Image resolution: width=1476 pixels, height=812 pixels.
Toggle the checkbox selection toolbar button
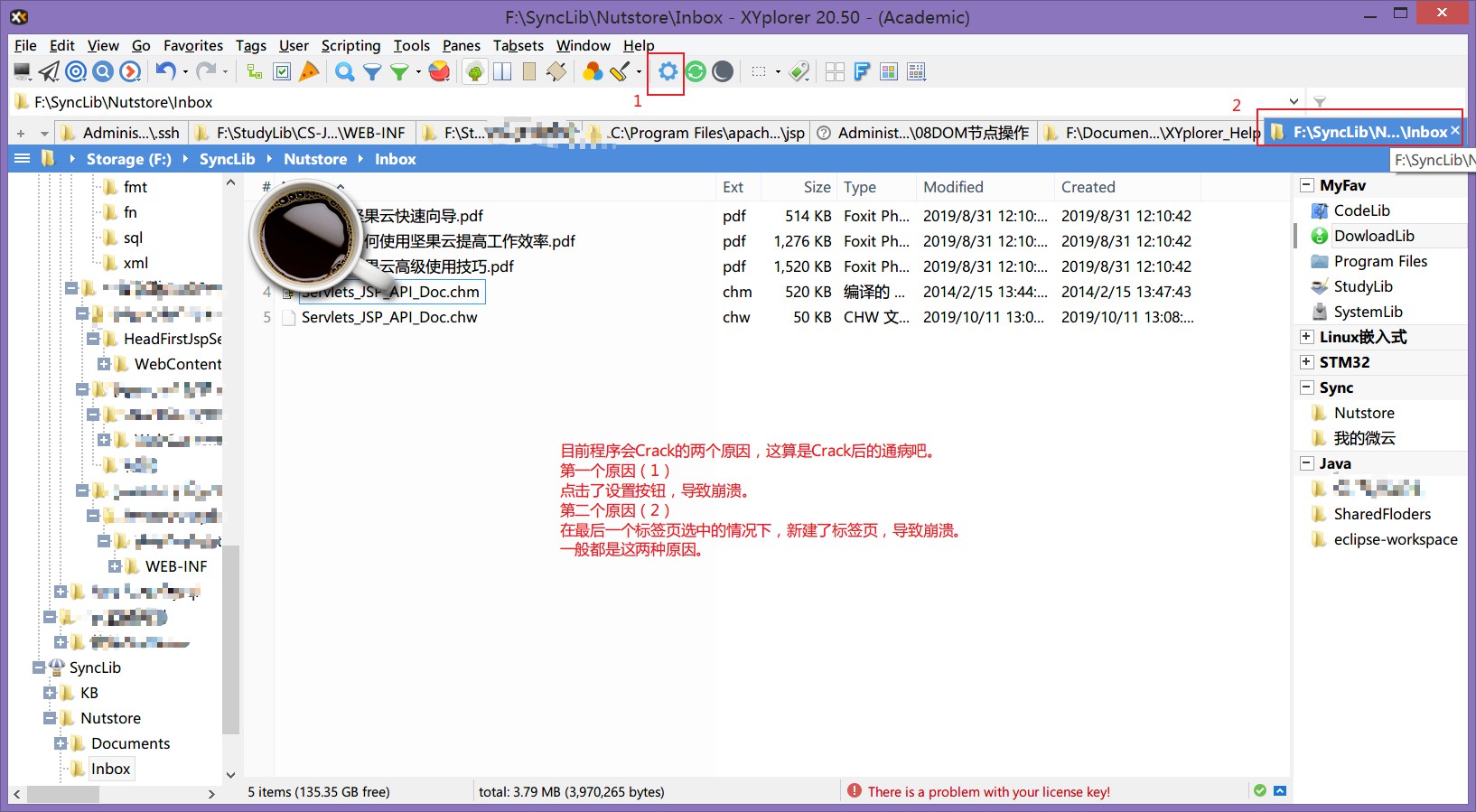click(282, 71)
